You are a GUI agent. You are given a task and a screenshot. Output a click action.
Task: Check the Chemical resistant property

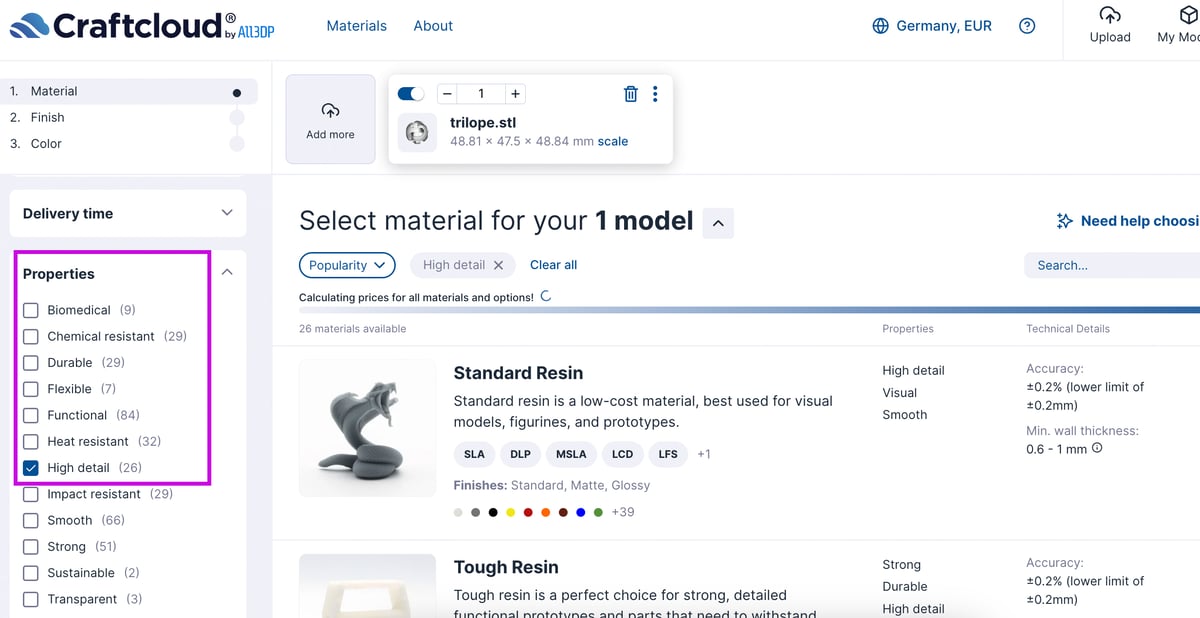pos(31,336)
